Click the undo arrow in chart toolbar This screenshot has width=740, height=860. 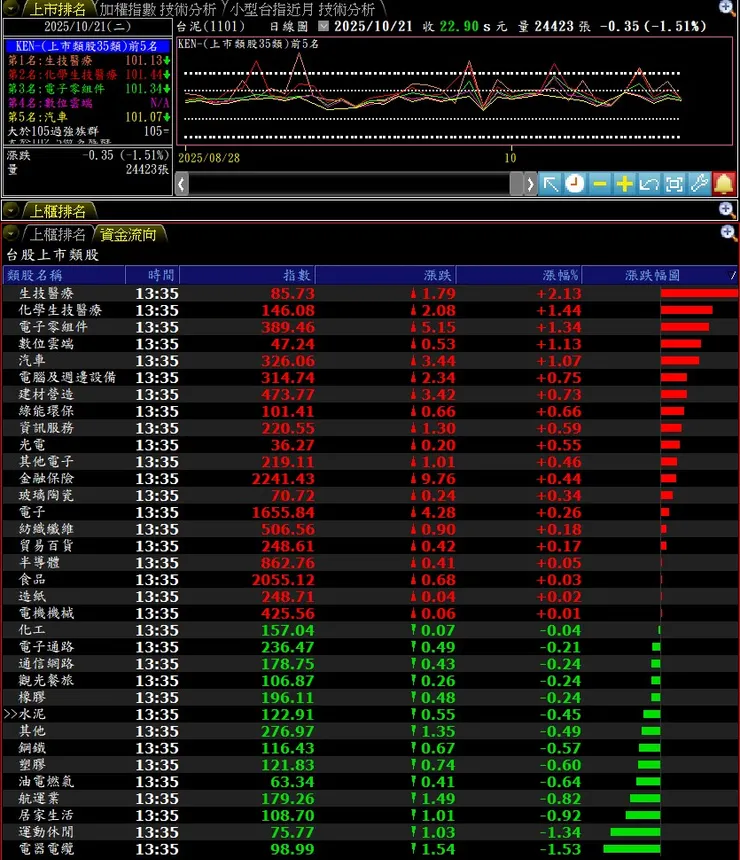(x=649, y=184)
